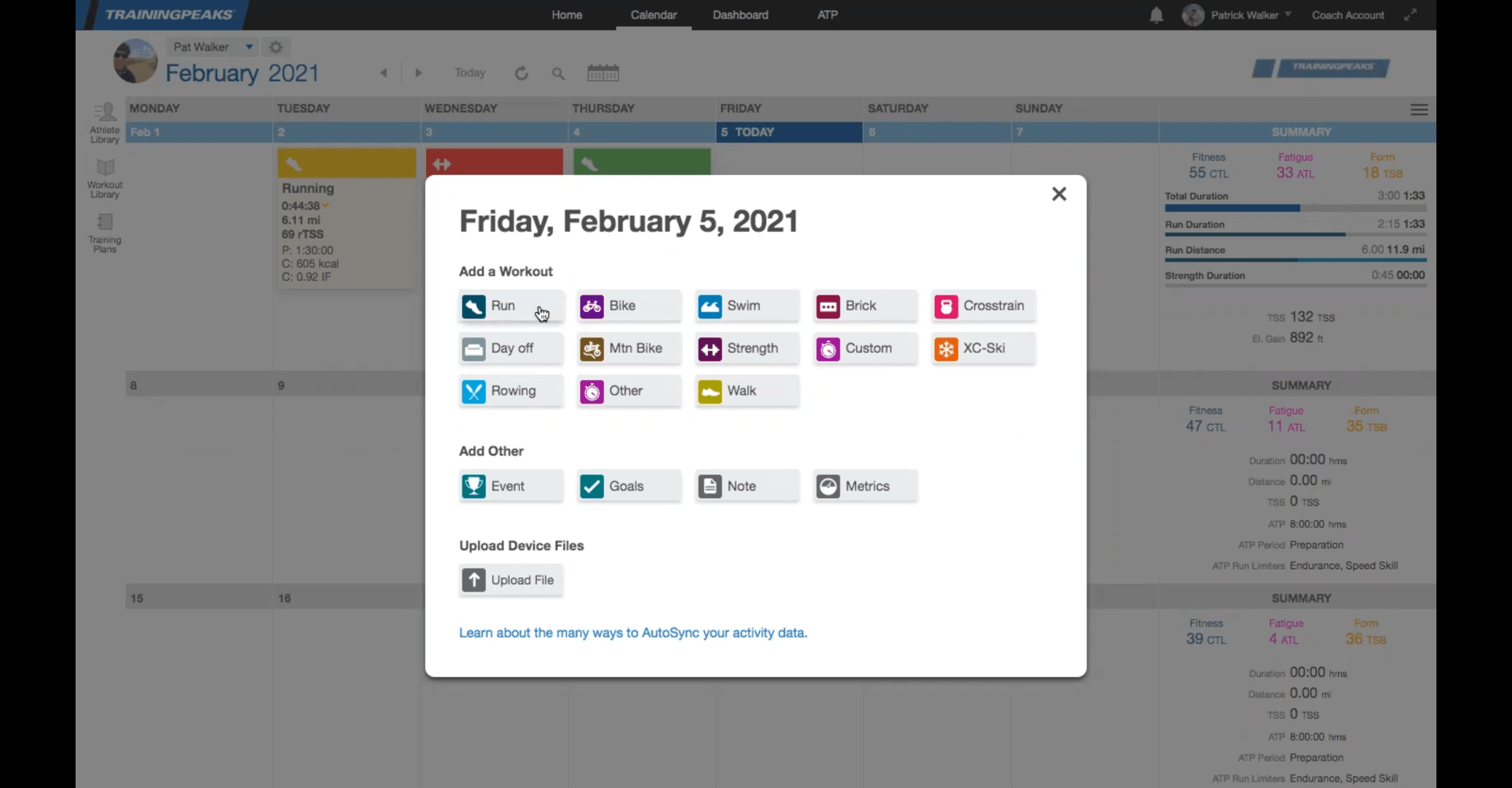Image resolution: width=1512 pixels, height=788 pixels.
Task: Add a Mtn Bike workout
Action: pyautogui.click(x=629, y=348)
